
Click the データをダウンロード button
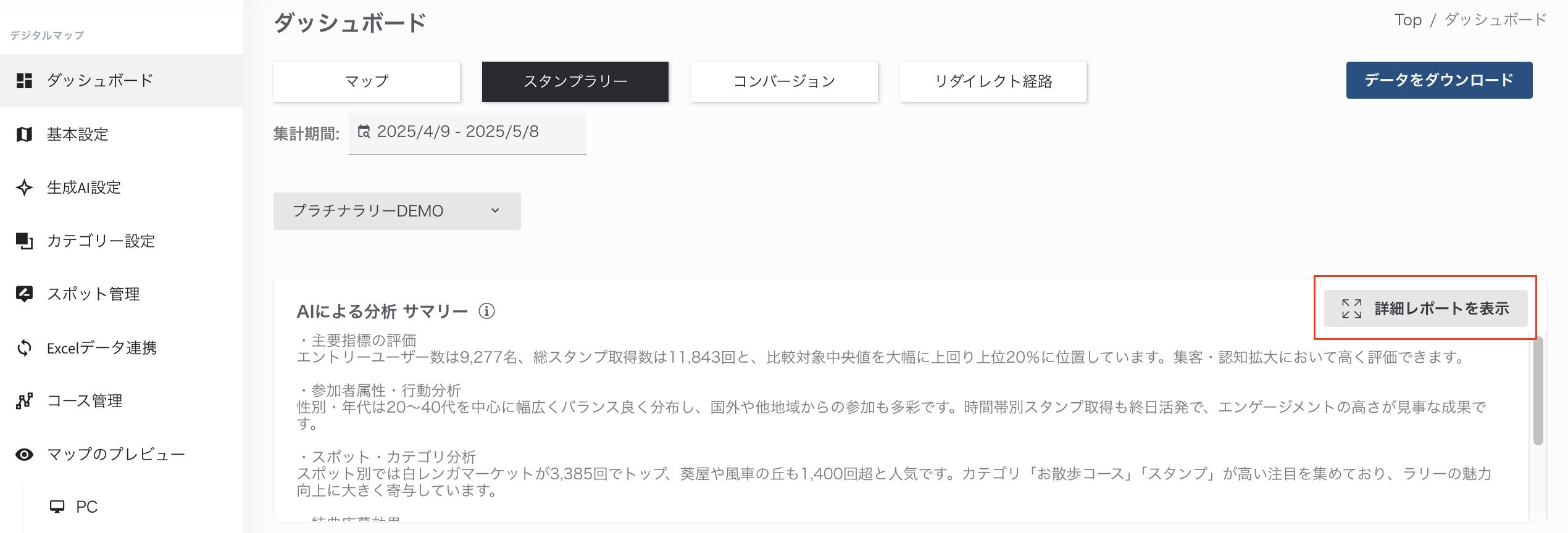(x=1439, y=80)
